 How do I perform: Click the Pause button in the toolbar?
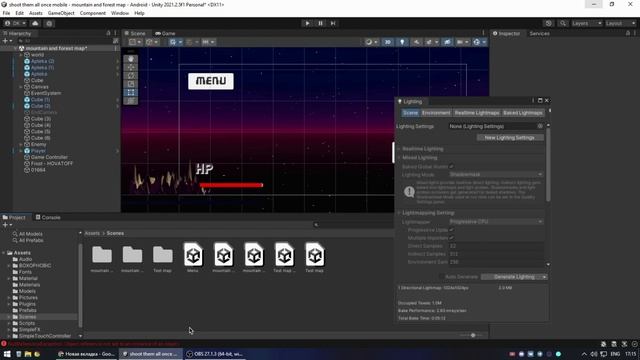coord(320,23)
